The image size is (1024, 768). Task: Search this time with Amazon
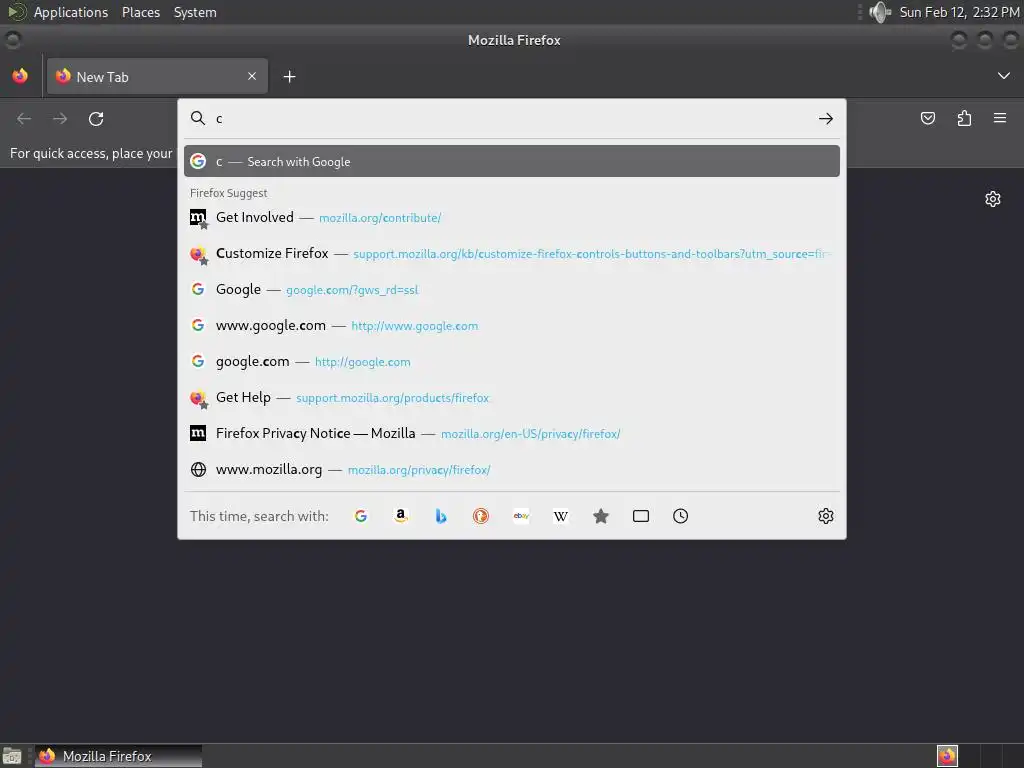[x=401, y=516]
